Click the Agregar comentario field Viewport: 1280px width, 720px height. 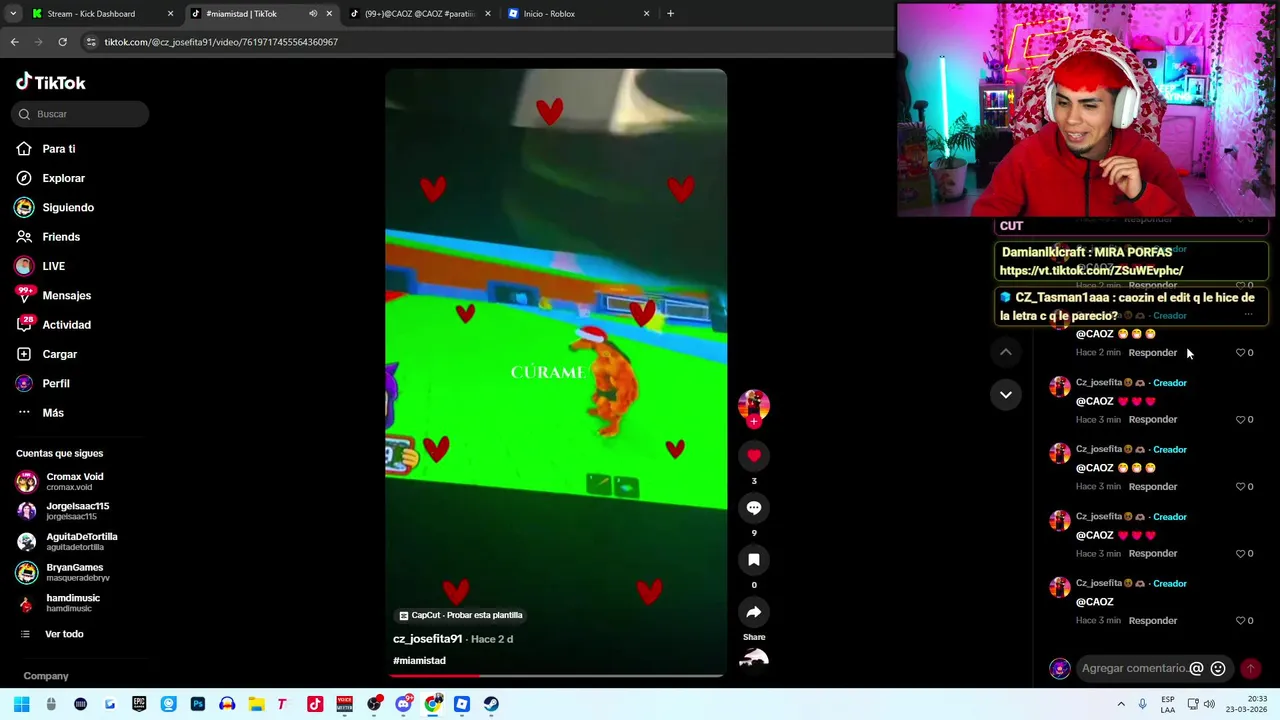(1132, 669)
